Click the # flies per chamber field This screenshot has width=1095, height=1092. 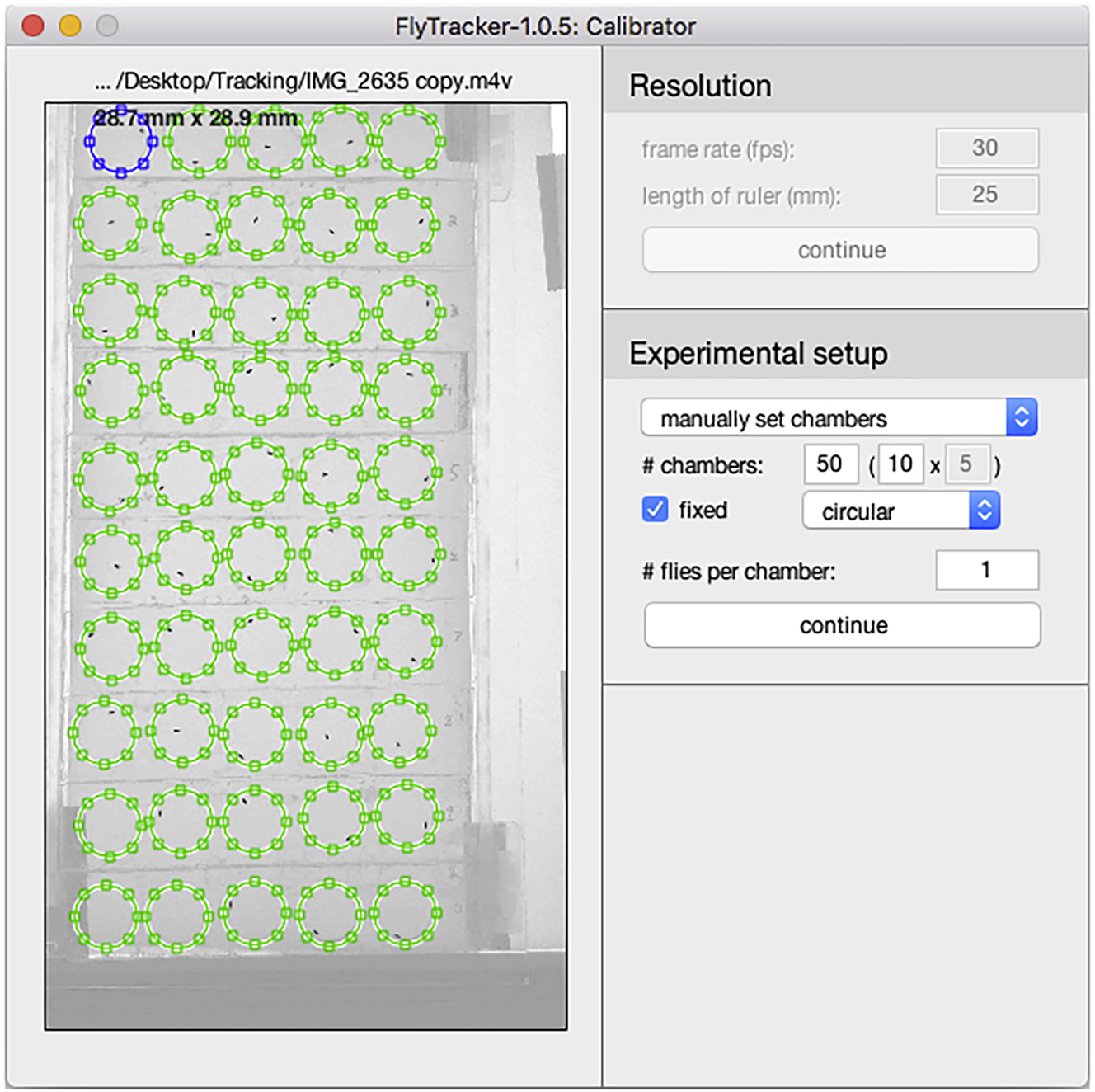tap(986, 570)
